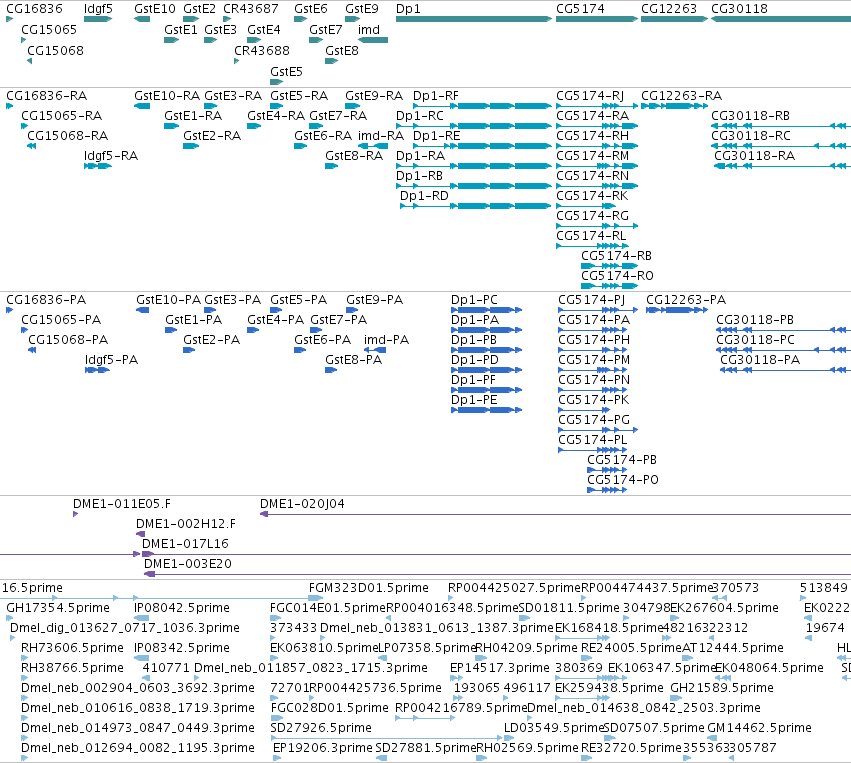Click the CG15068 gene label

point(55,50)
